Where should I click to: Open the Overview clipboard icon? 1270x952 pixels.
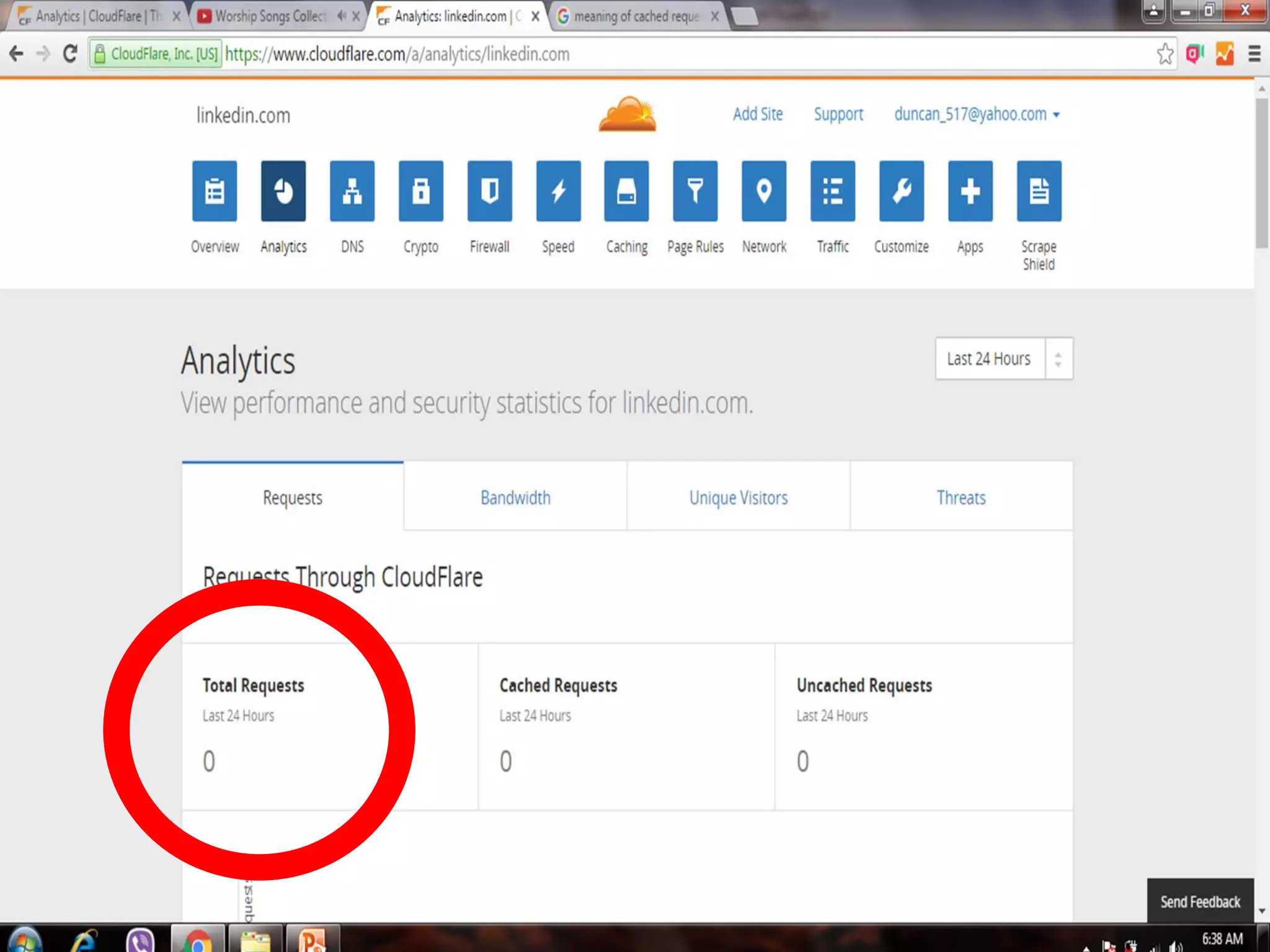215,191
